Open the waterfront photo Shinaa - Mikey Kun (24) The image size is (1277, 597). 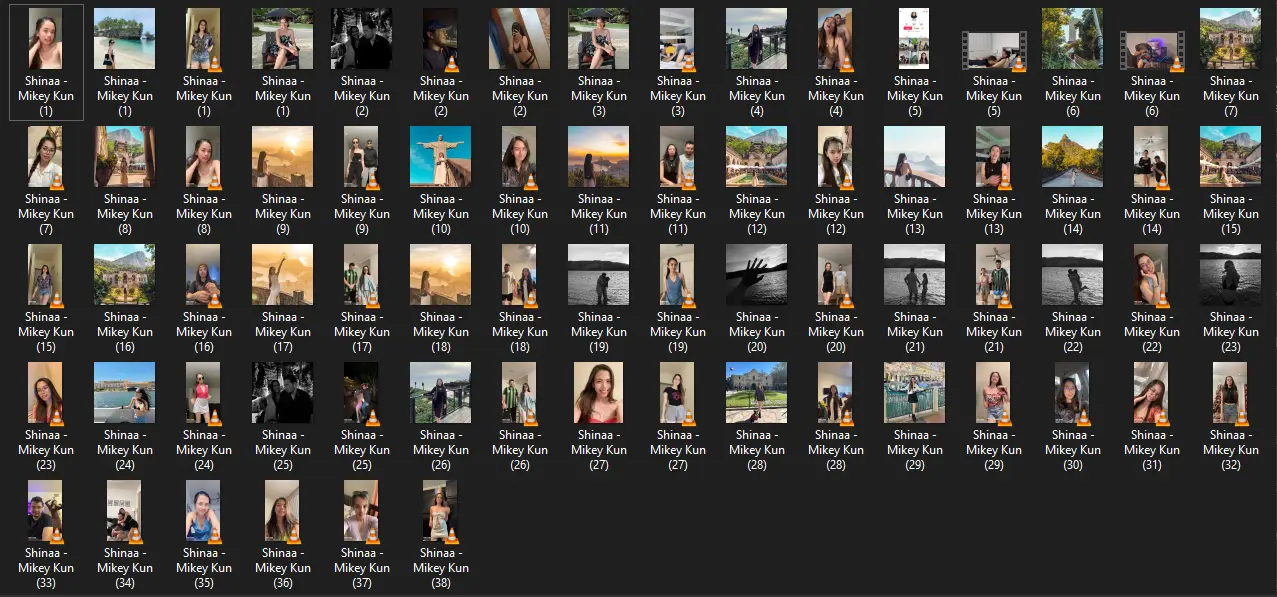pyautogui.click(x=124, y=393)
